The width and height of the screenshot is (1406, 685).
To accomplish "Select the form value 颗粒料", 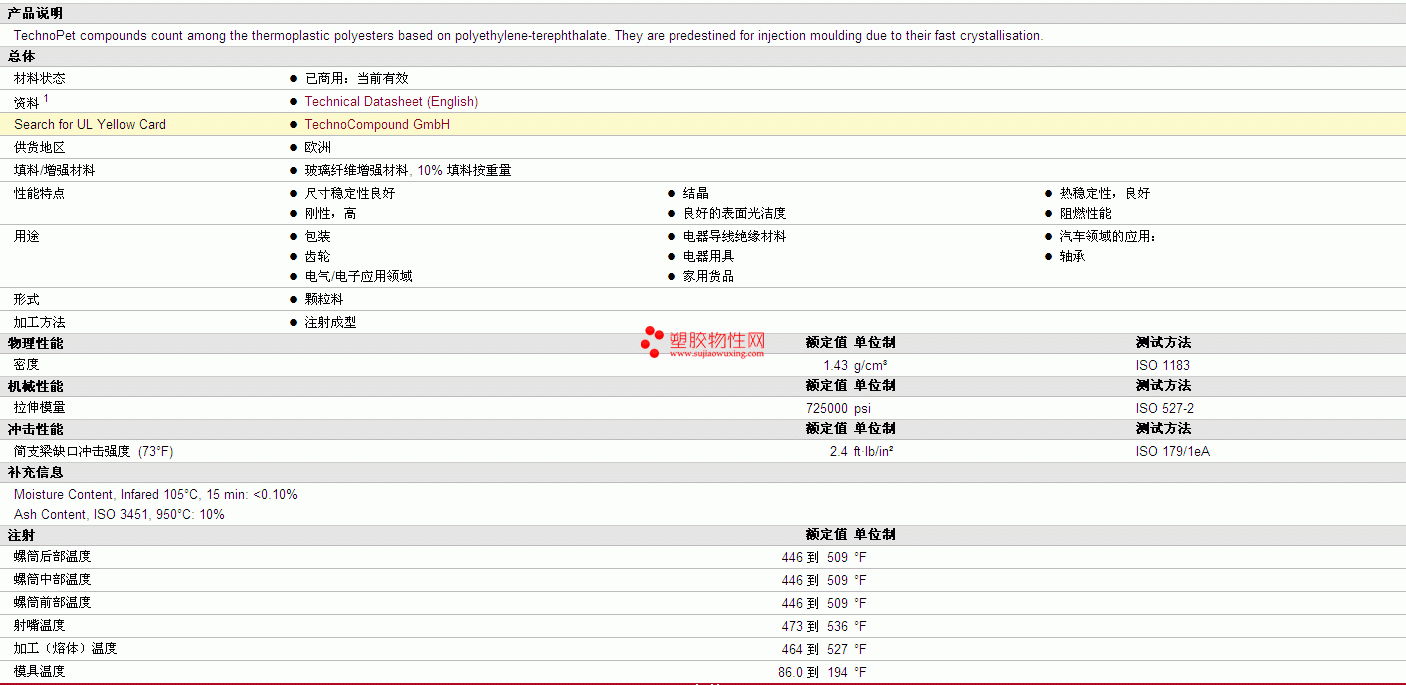I will point(324,299).
